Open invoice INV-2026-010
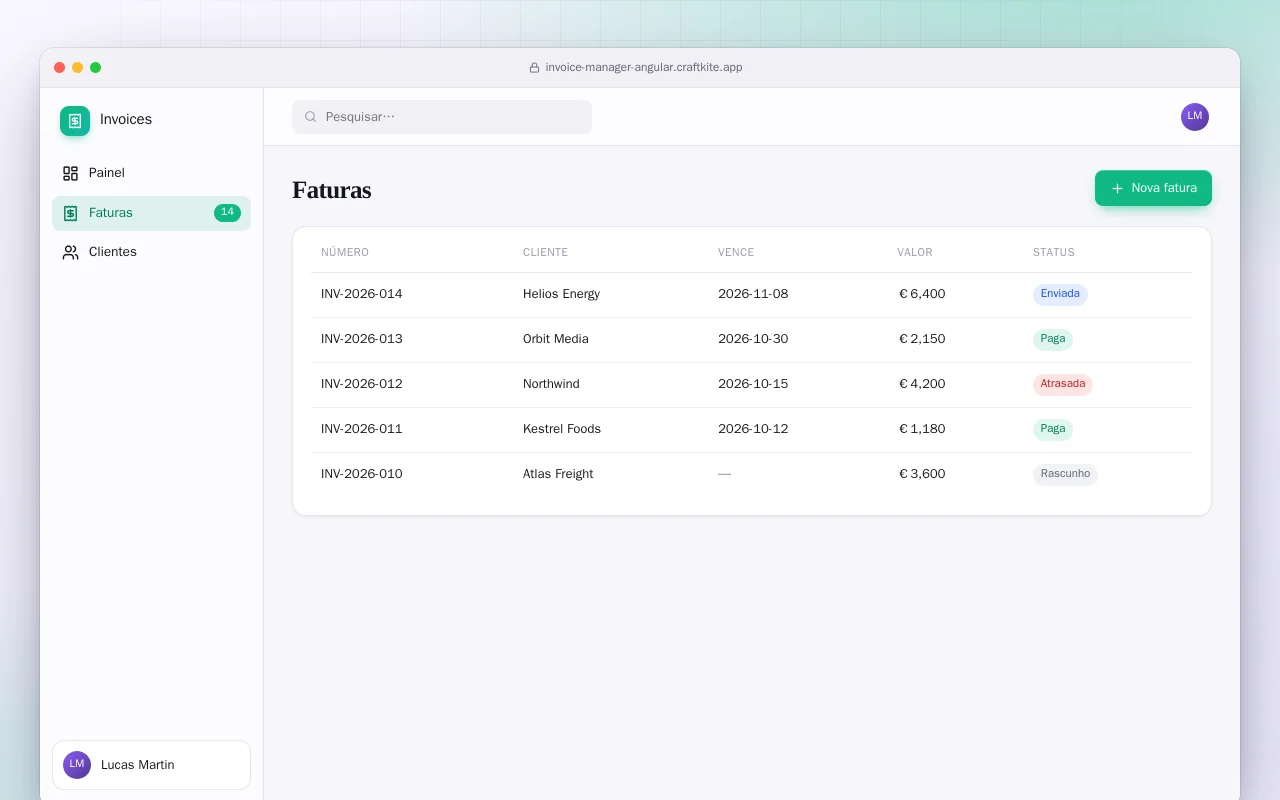Viewport: 1280px width, 800px height. click(x=362, y=474)
